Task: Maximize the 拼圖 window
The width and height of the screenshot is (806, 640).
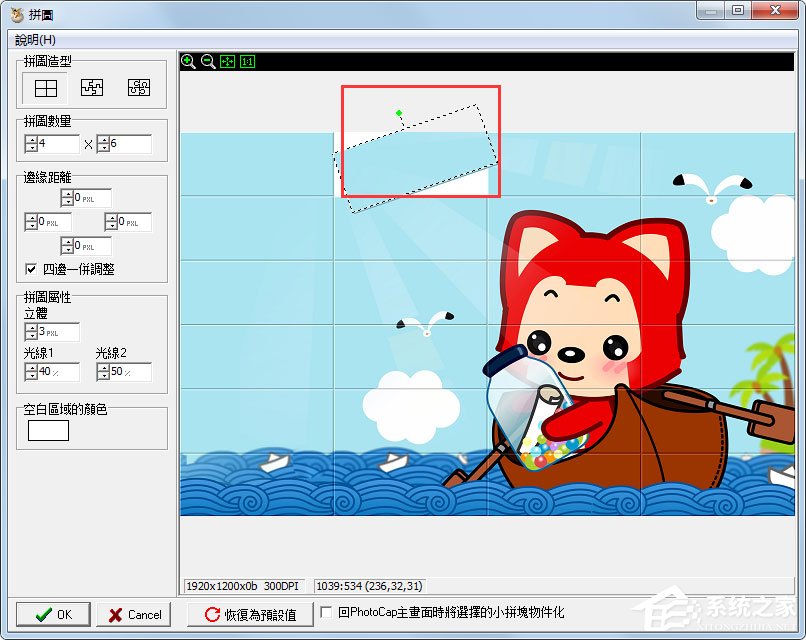Action: tap(738, 10)
